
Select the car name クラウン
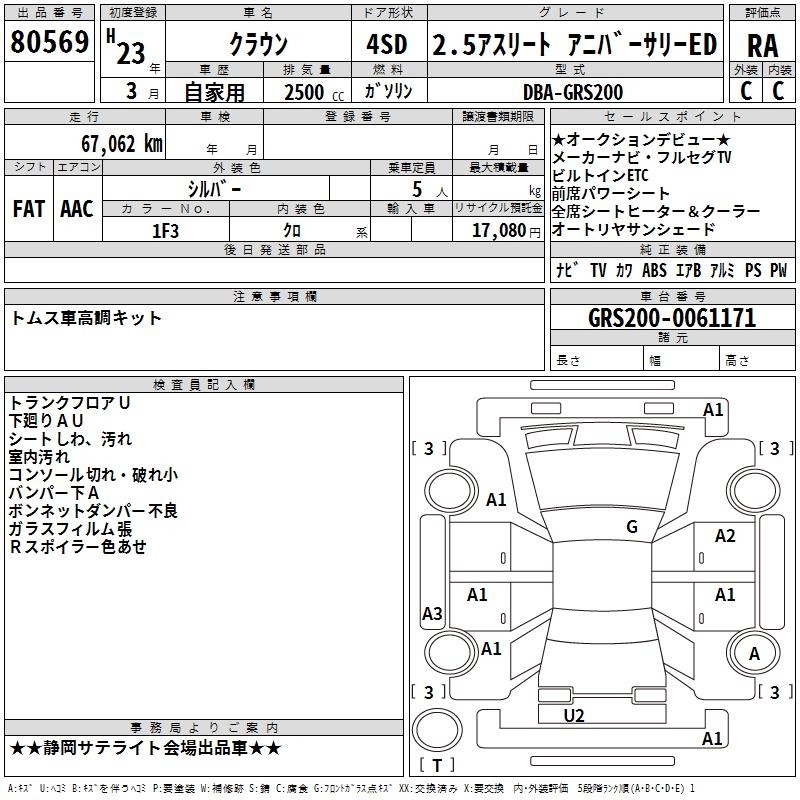coord(258,45)
